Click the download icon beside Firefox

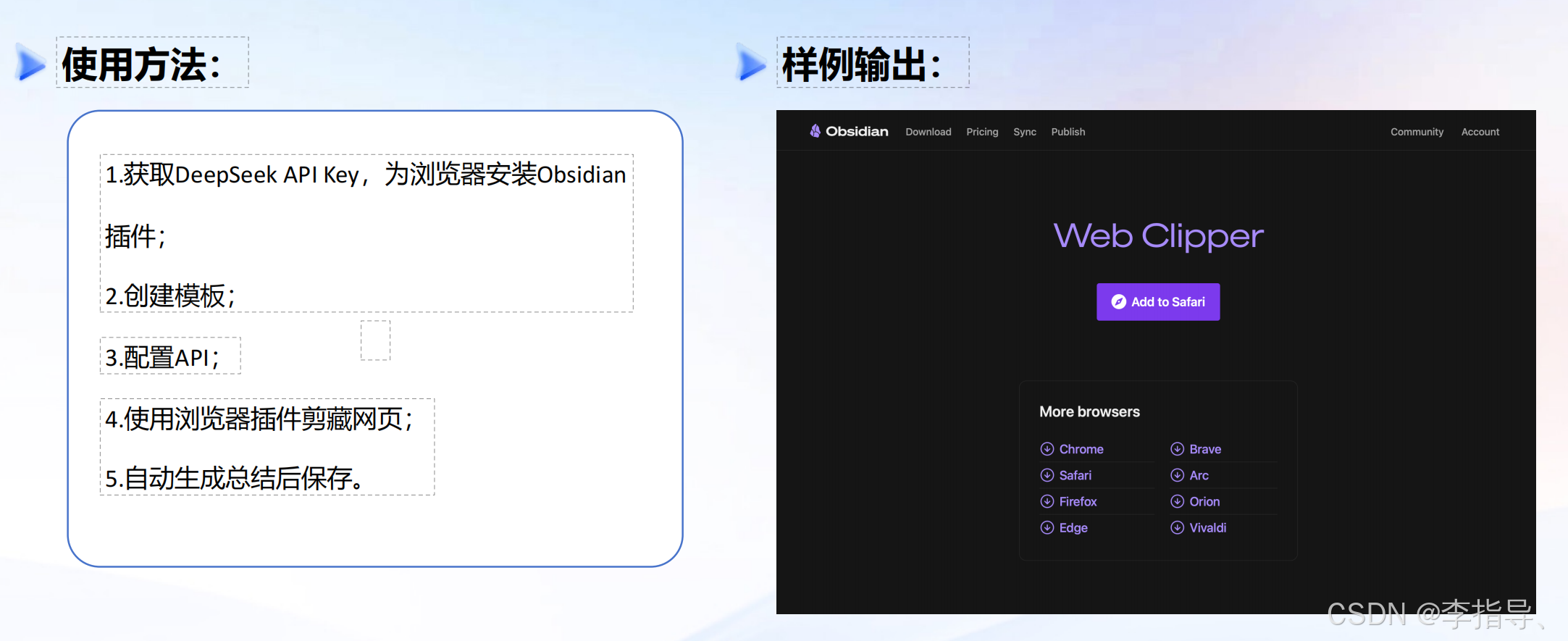[1047, 501]
